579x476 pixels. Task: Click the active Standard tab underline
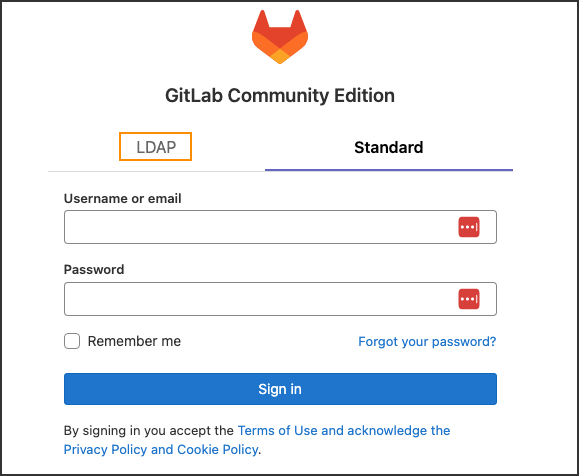tap(389, 170)
